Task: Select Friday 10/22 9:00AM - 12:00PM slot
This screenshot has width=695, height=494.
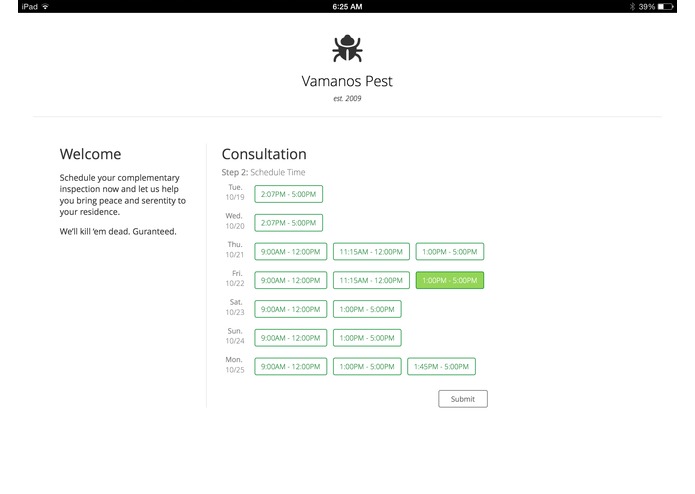Action: (291, 280)
